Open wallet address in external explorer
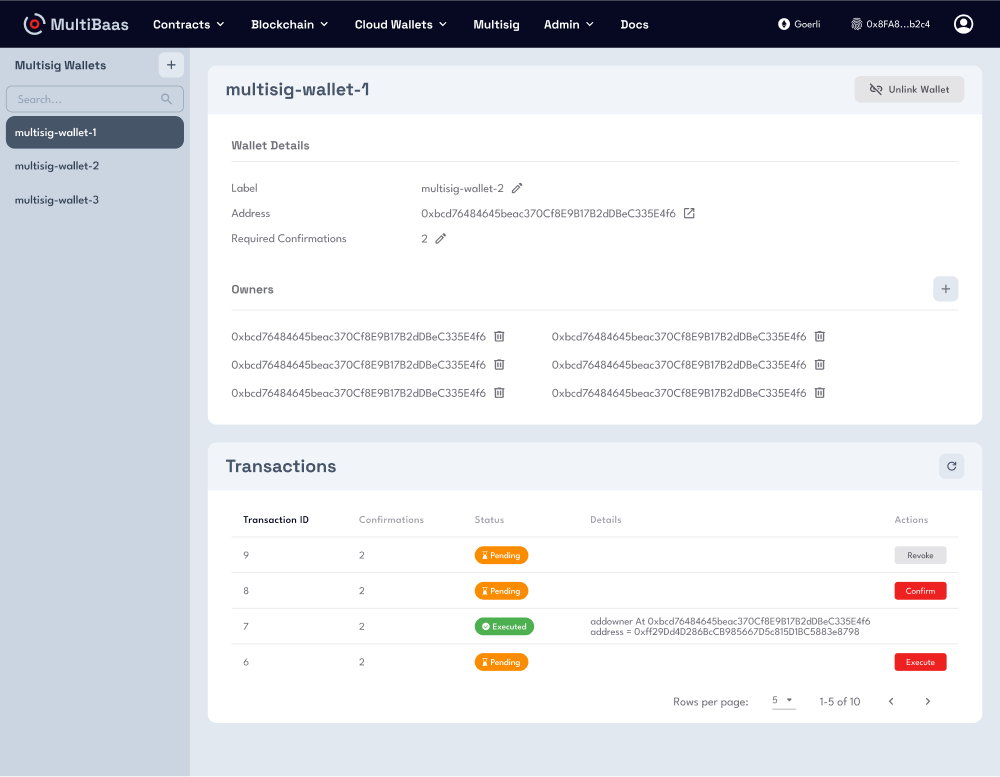This screenshot has width=1000, height=777. click(689, 213)
